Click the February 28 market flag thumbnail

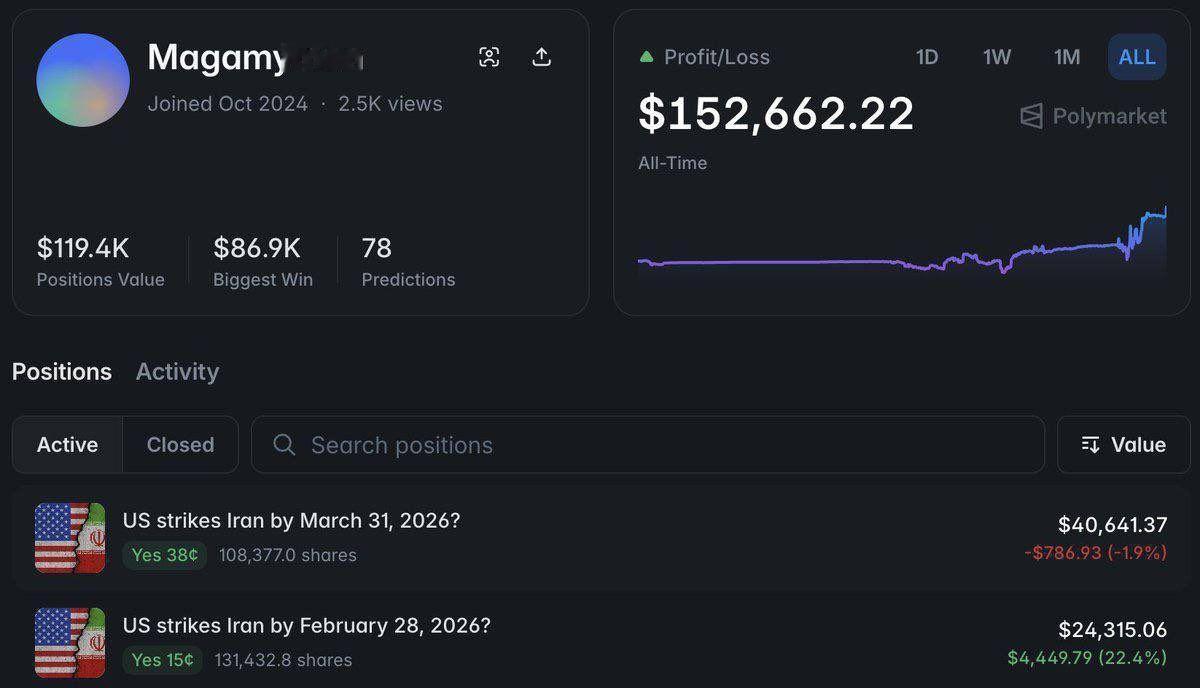[70, 642]
